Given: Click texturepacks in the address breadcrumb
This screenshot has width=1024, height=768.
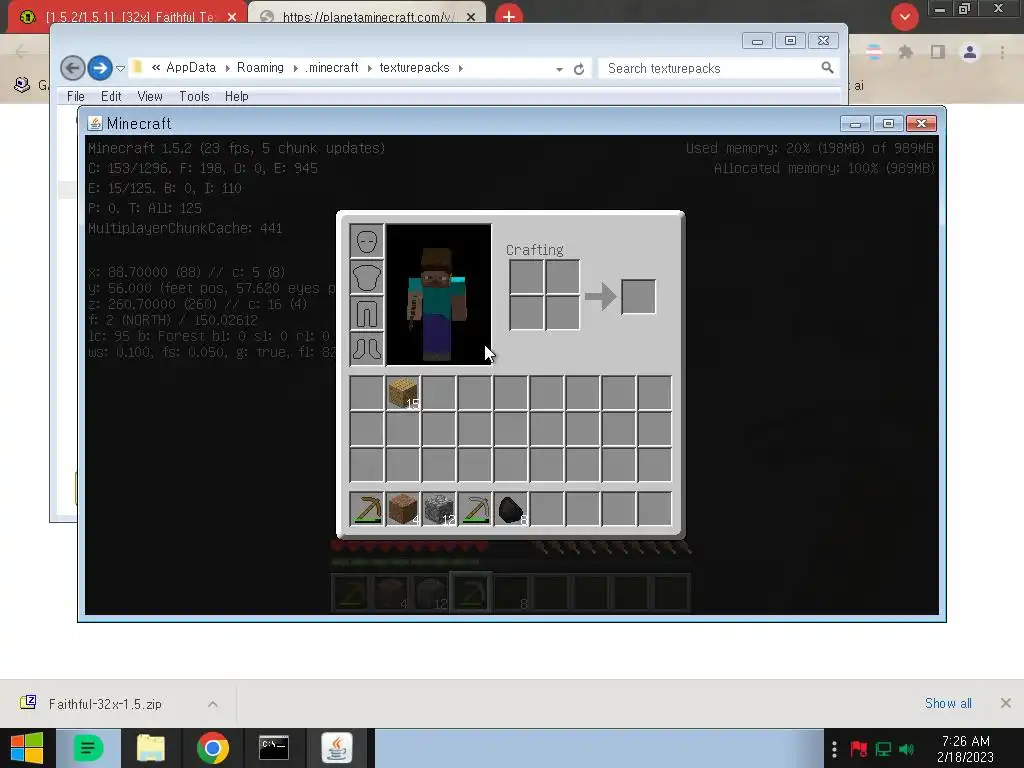Looking at the screenshot, I should [x=415, y=68].
